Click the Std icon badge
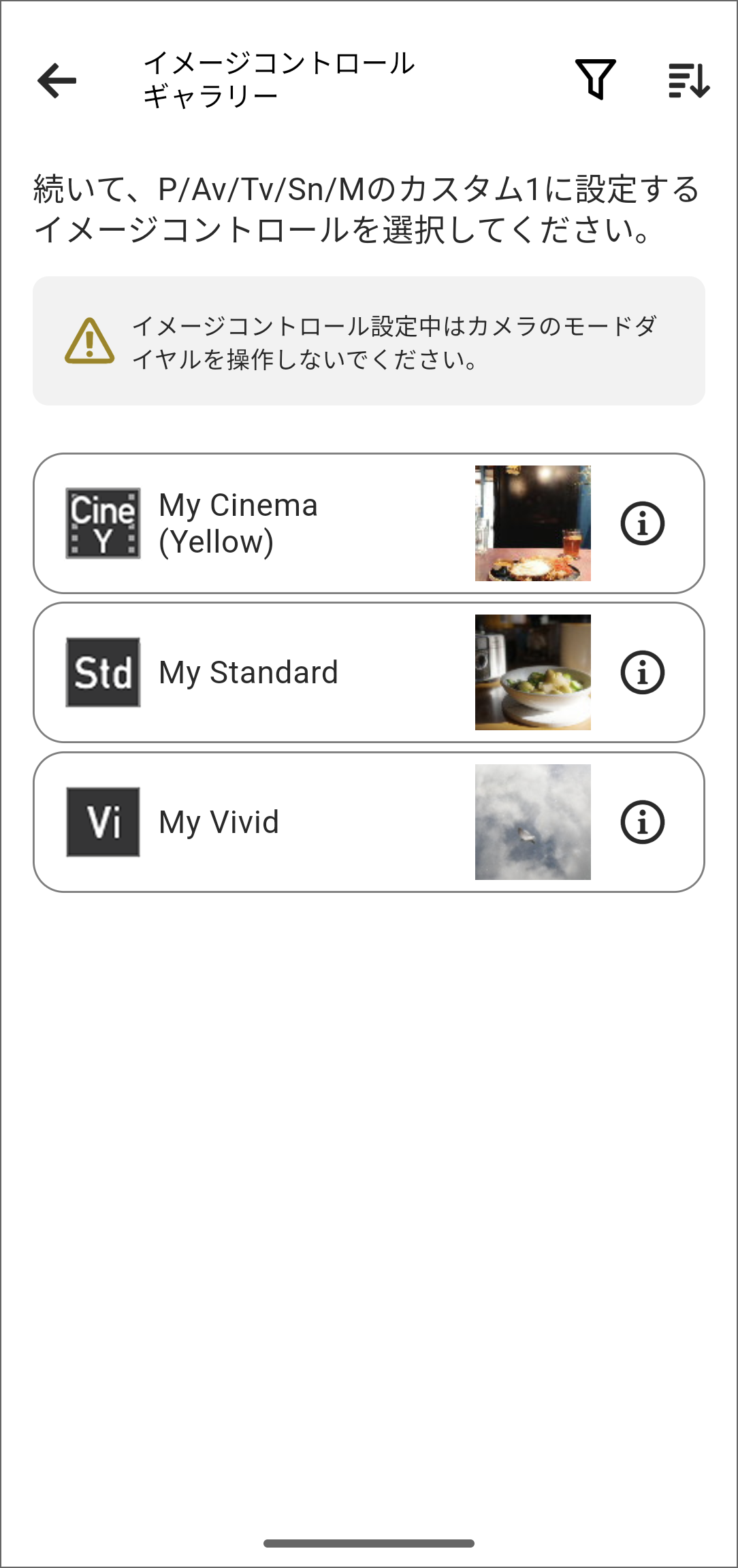Image resolution: width=738 pixels, height=1568 pixels. pos(103,672)
